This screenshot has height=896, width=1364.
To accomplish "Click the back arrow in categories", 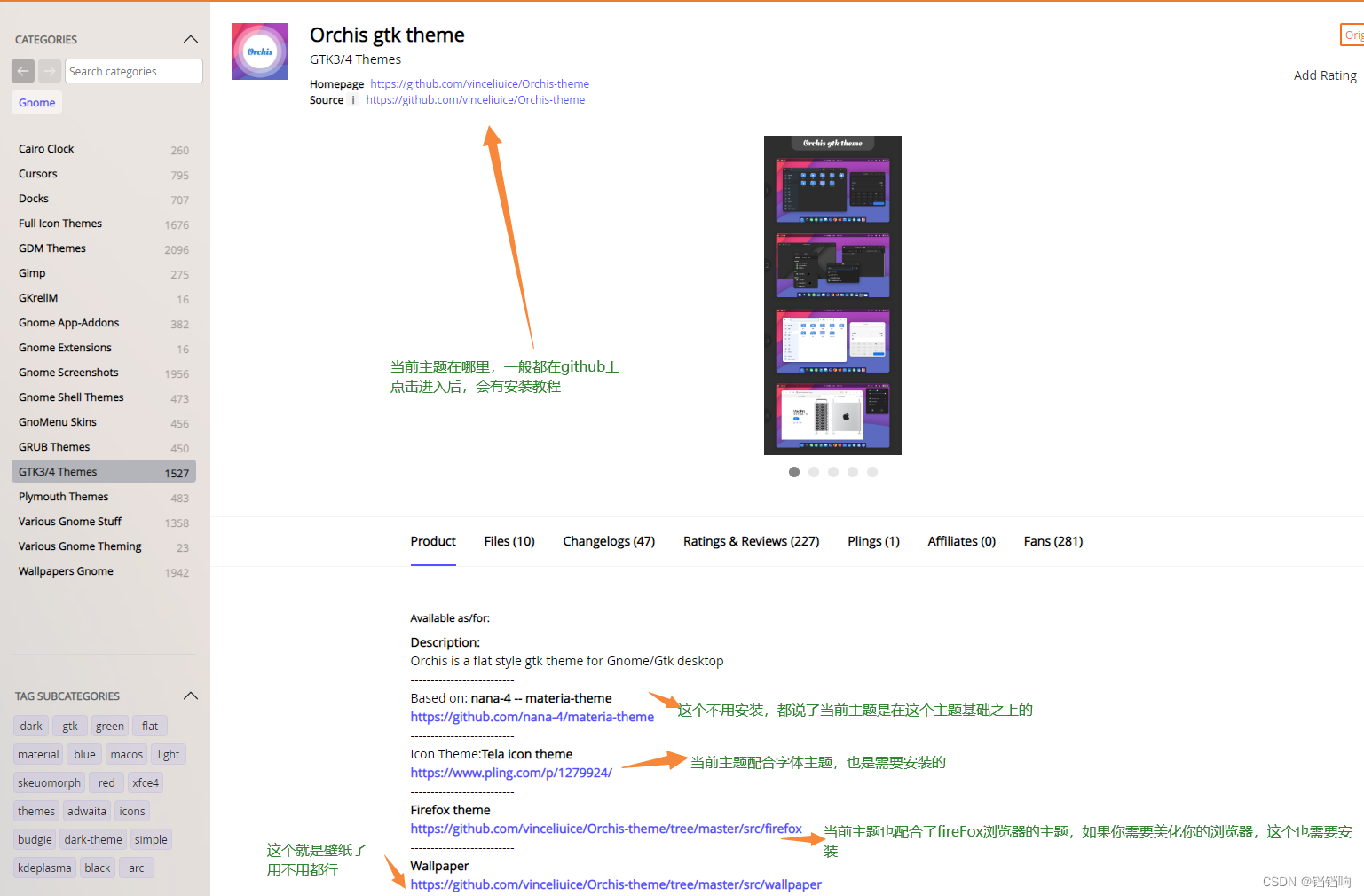I will pyautogui.click(x=23, y=71).
